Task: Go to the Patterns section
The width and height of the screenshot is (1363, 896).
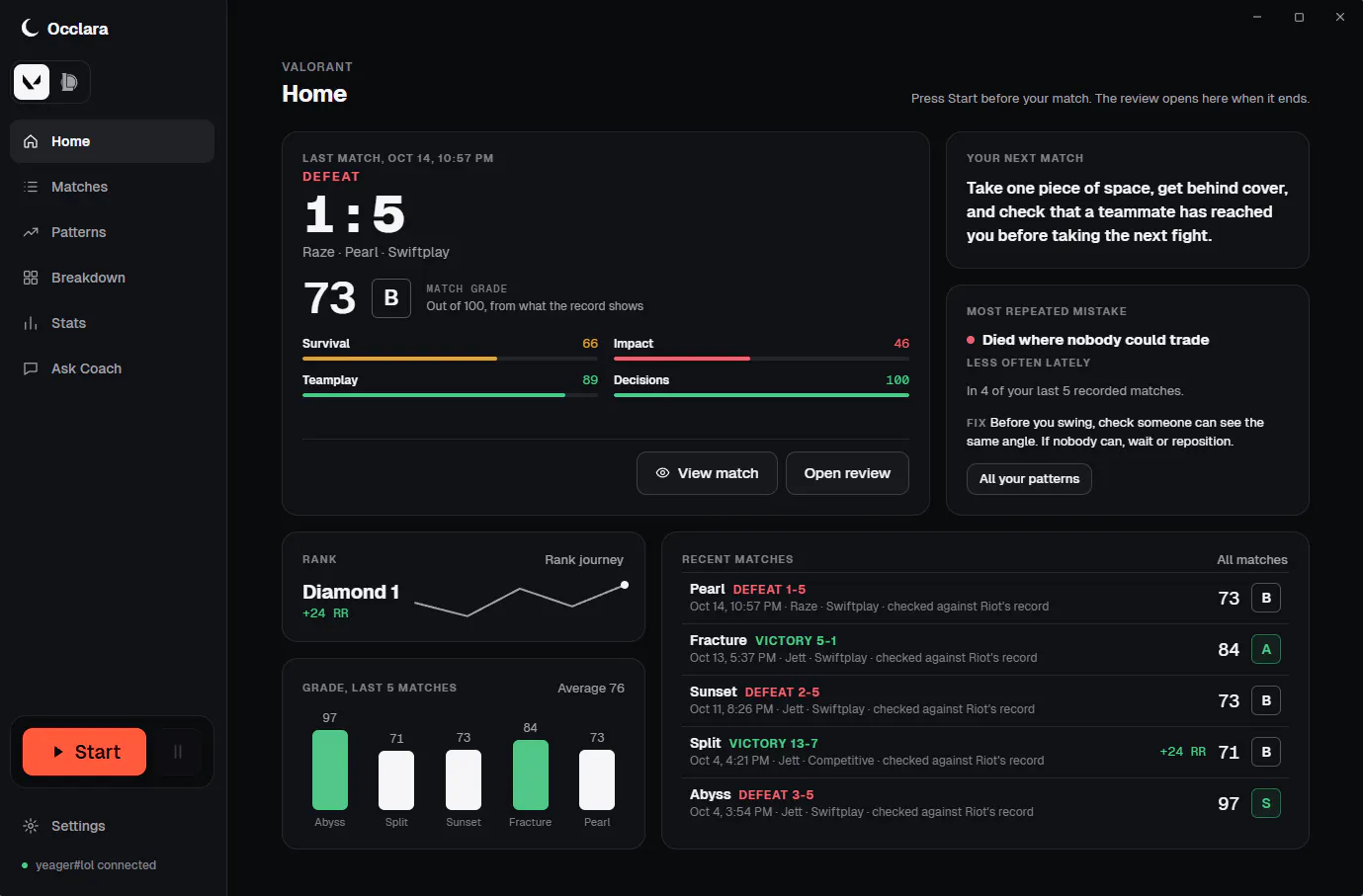Action: 112,232
